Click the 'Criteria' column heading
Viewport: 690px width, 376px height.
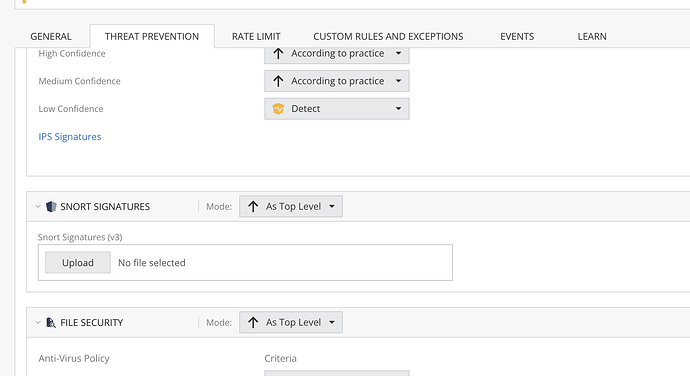[x=280, y=358]
